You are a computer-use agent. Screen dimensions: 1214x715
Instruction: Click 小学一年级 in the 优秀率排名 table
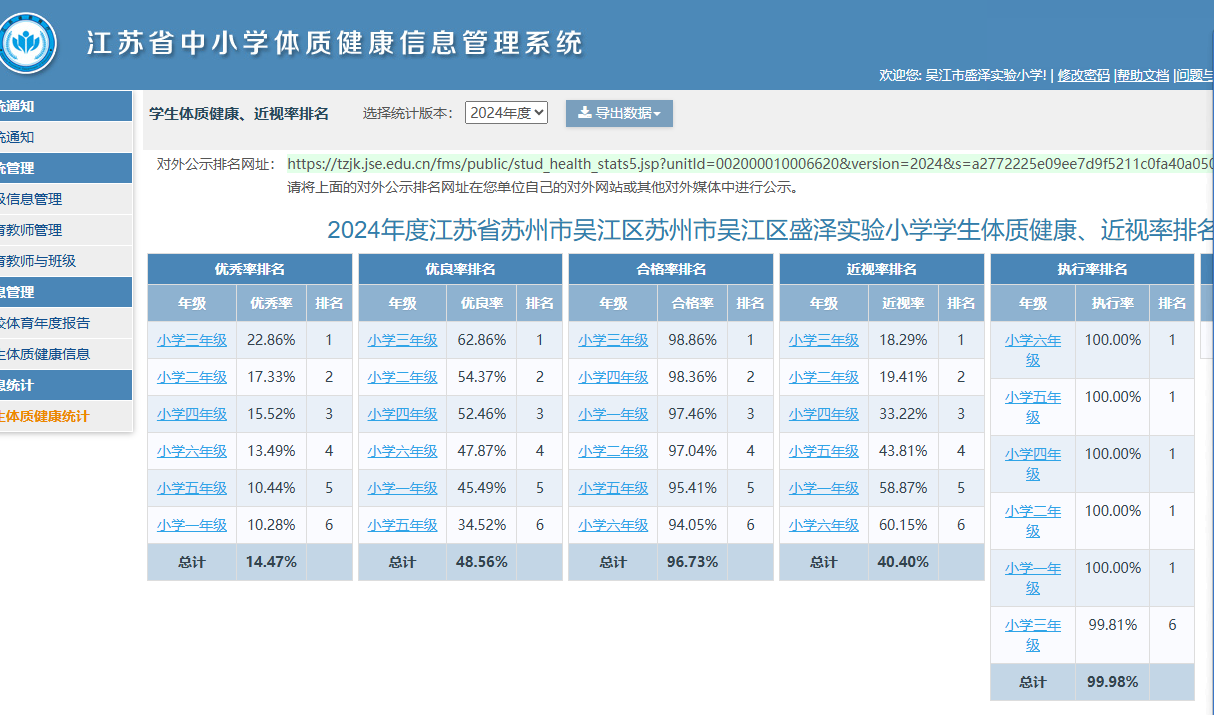[x=192, y=525]
